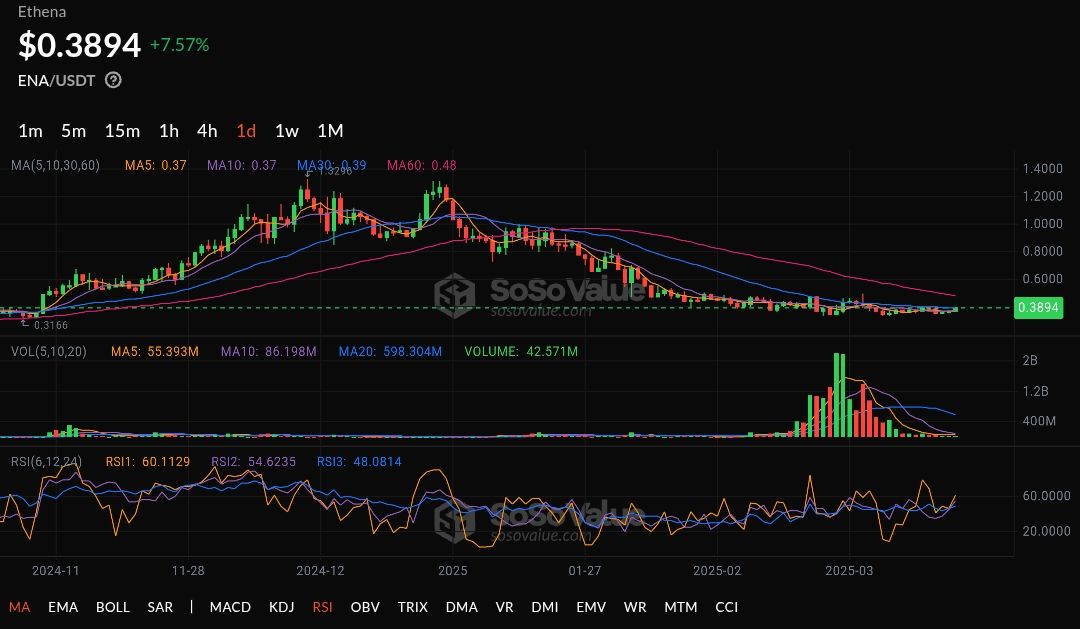
Task: Switch to the 4h timeframe
Action: point(207,131)
